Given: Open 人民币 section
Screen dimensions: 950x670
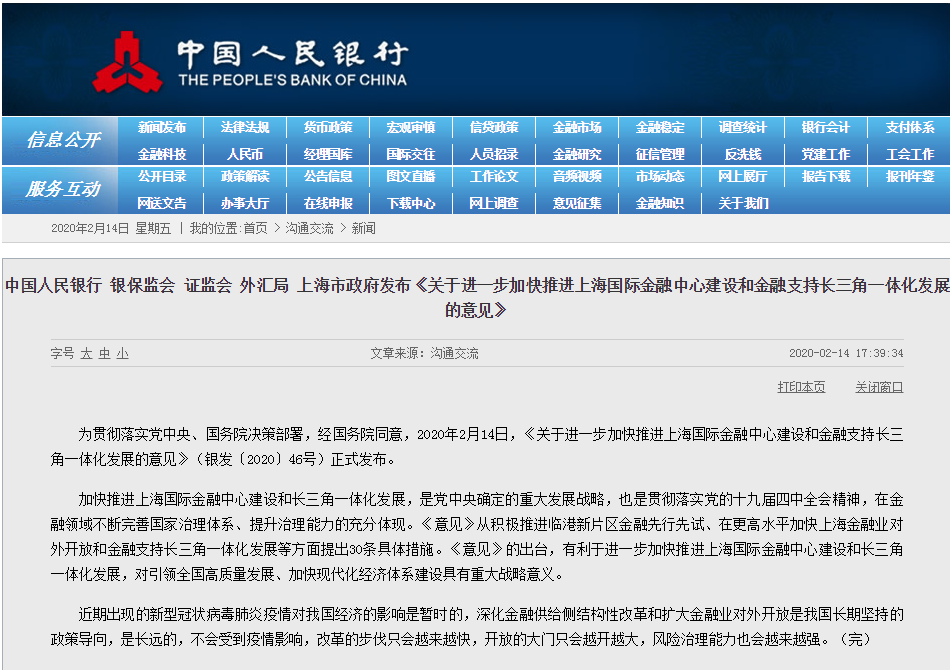Looking at the screenshot, I should pos(245,154).
